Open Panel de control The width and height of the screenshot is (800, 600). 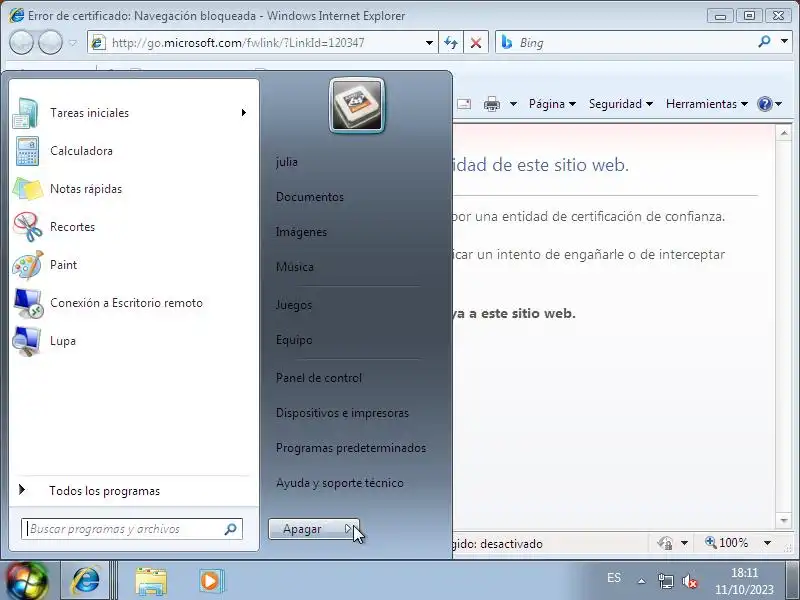point(319,378)
